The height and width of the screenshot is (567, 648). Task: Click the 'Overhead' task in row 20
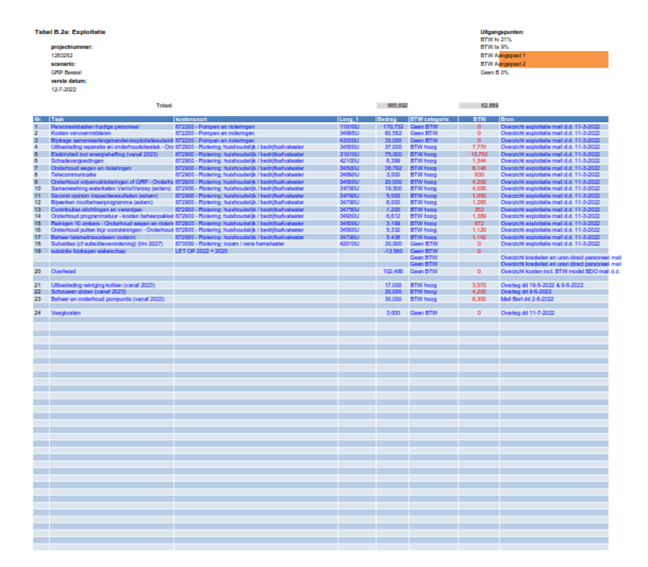click(63, 271)
